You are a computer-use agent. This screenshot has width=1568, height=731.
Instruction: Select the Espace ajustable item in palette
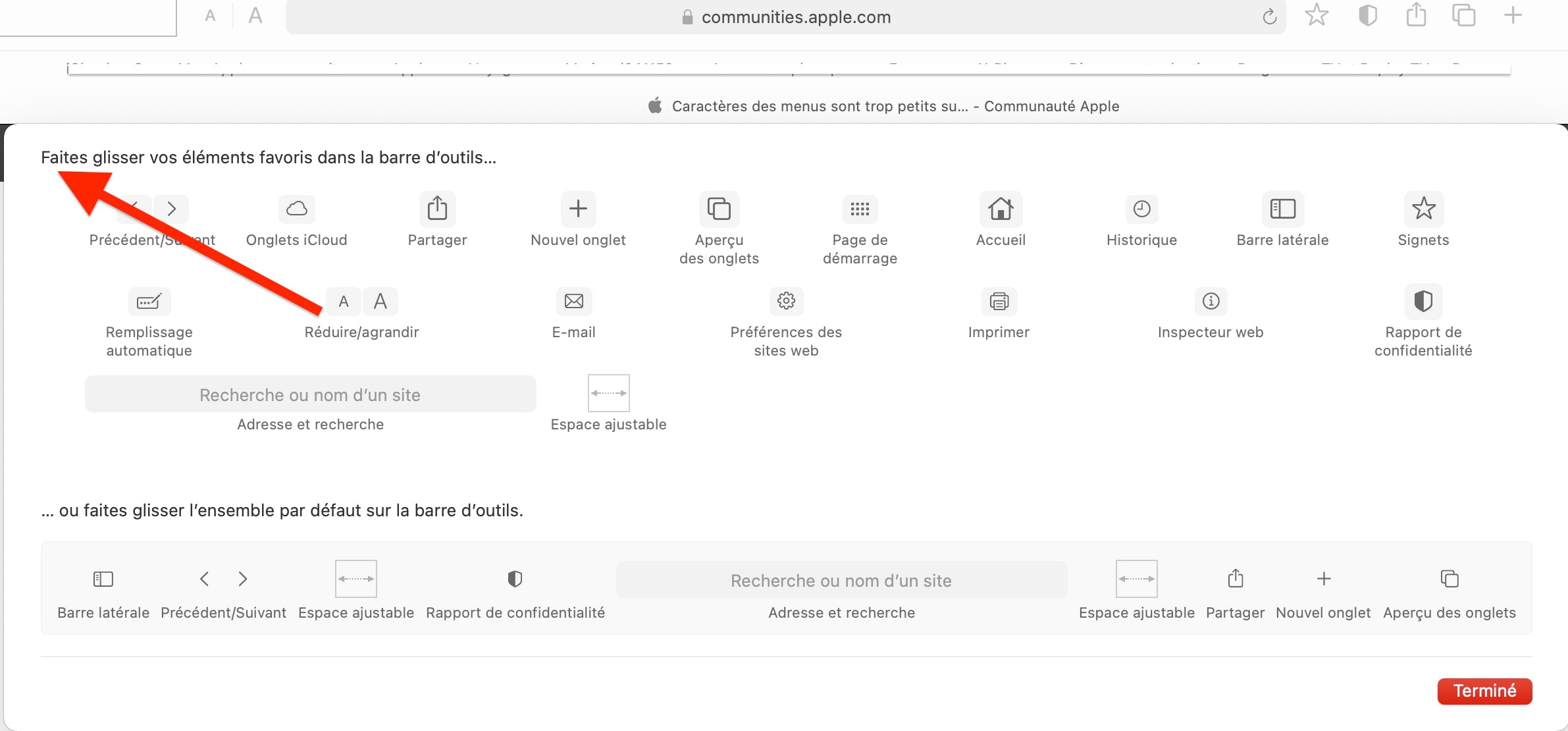click(608, 393)
